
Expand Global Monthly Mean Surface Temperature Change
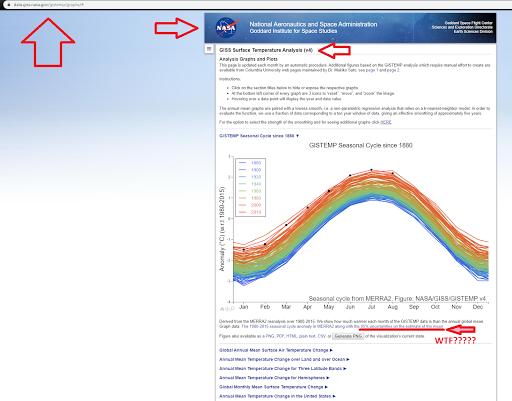273,387
